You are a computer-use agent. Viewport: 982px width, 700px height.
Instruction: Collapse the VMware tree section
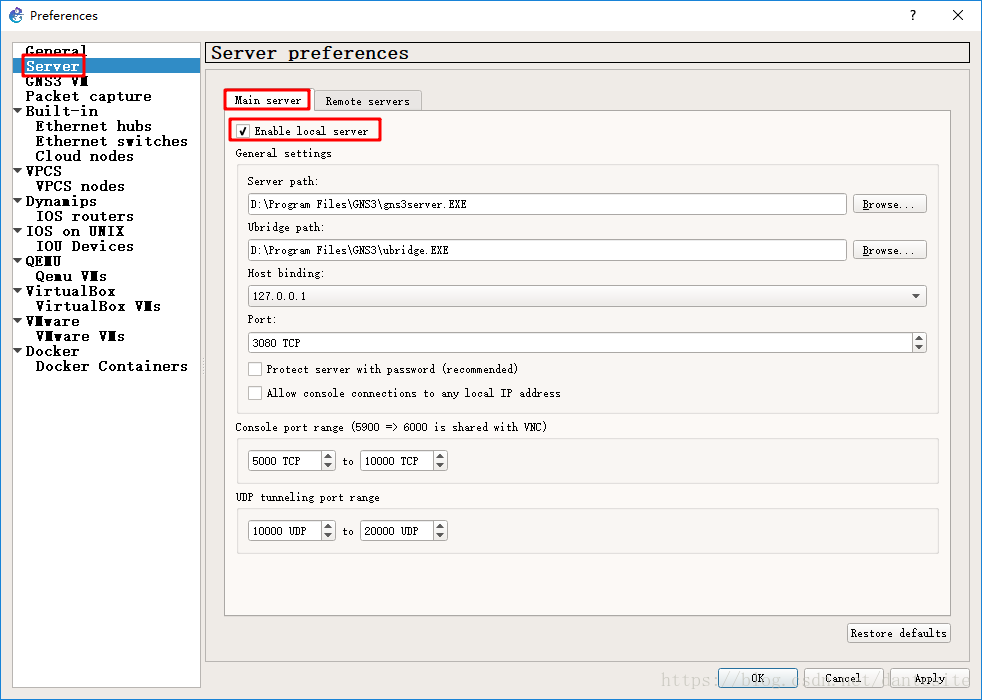18,321
